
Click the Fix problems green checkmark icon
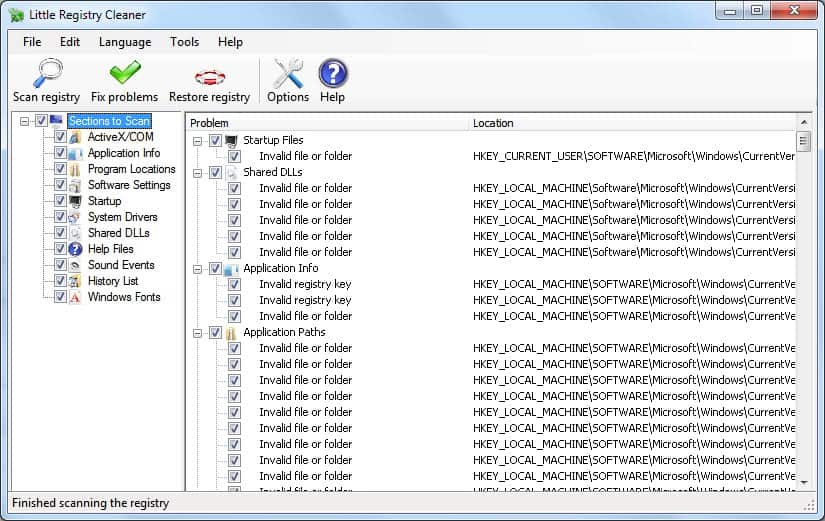pos(124,74)
